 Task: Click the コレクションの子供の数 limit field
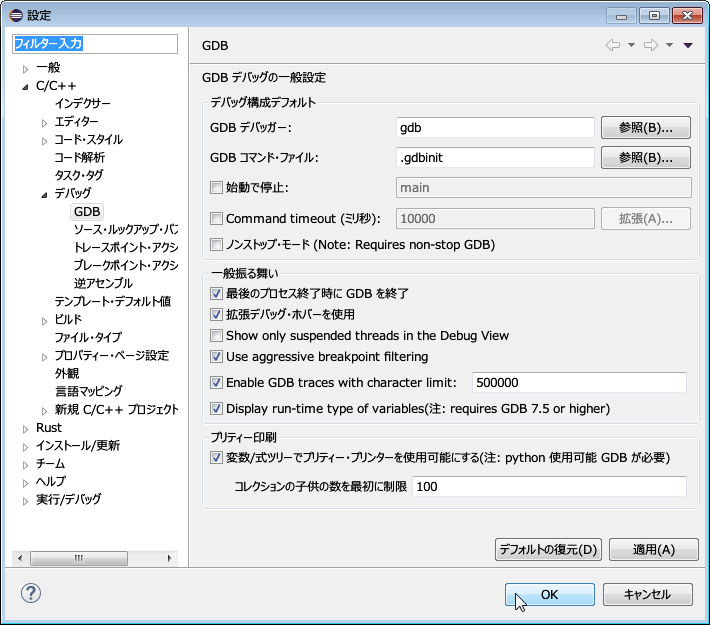[549, 486]
